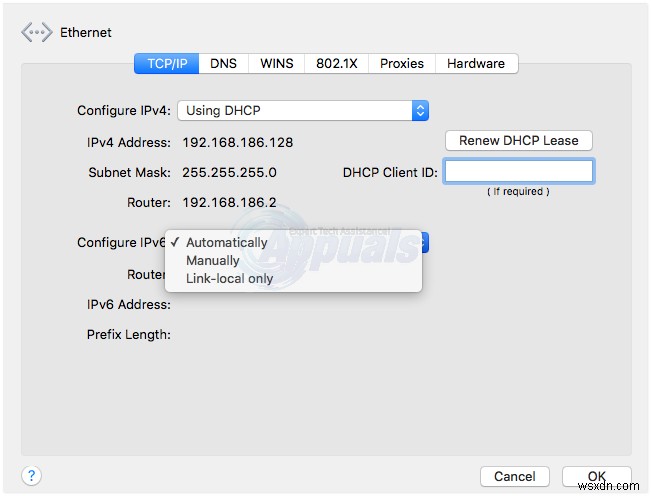
Task: Click the IPv4 Address label
Action: [x=129, y=142]
